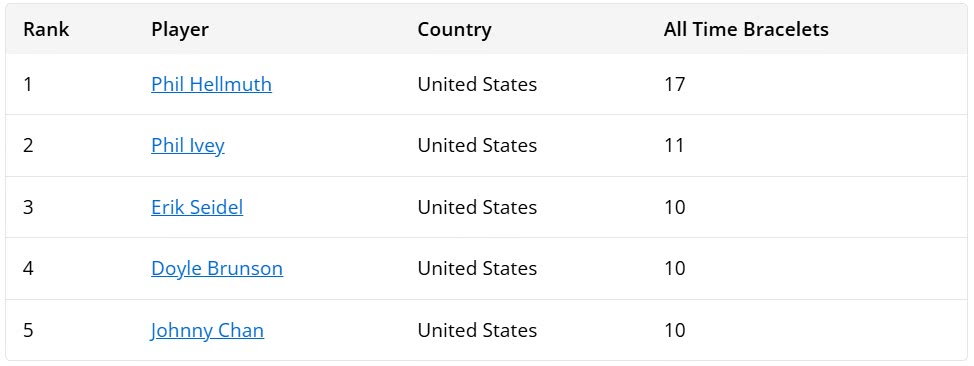Viewport: 974px width, 366px height.
Task: Click the All Time Bracelets header
Action: coord(745,29)
